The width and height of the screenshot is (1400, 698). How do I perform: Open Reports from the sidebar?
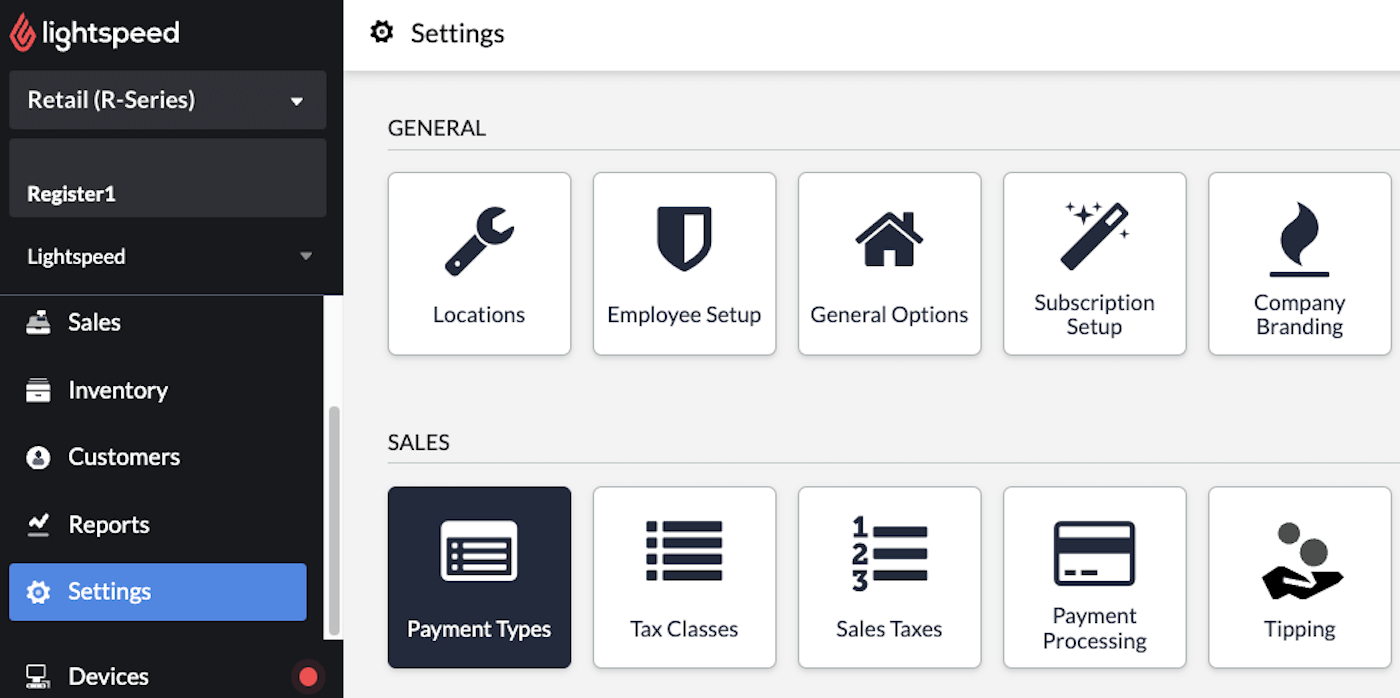(x=108, y=525)
